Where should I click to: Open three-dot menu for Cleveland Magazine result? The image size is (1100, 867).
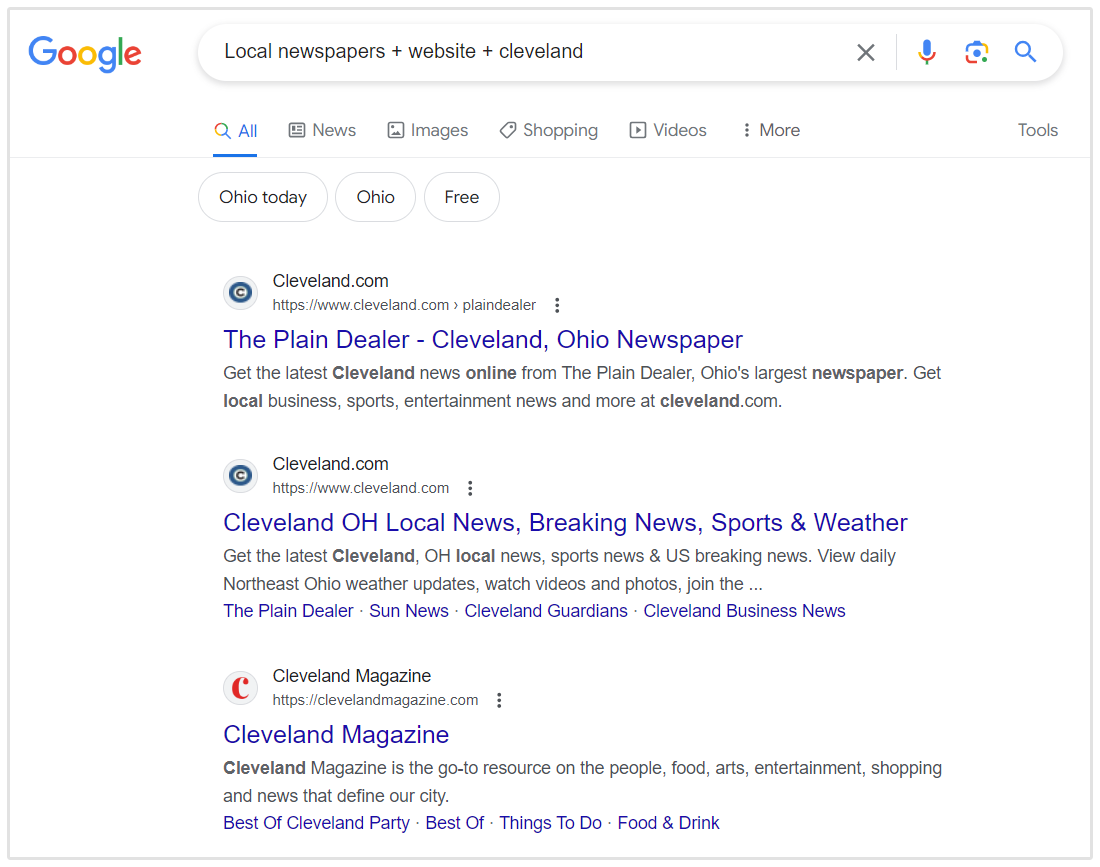point(500,700)
